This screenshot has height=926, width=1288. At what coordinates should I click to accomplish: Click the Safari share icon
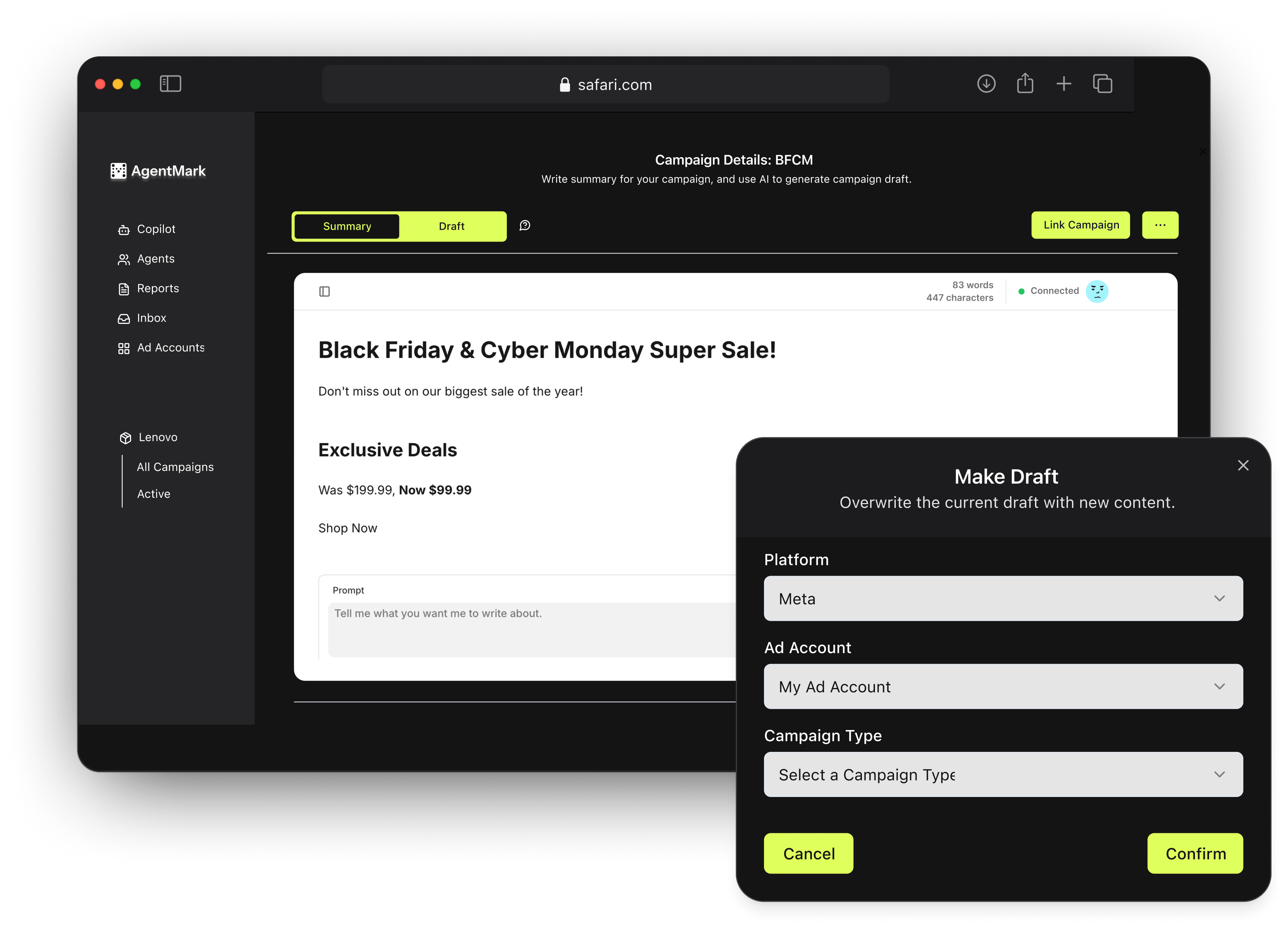pos(1024,84)
